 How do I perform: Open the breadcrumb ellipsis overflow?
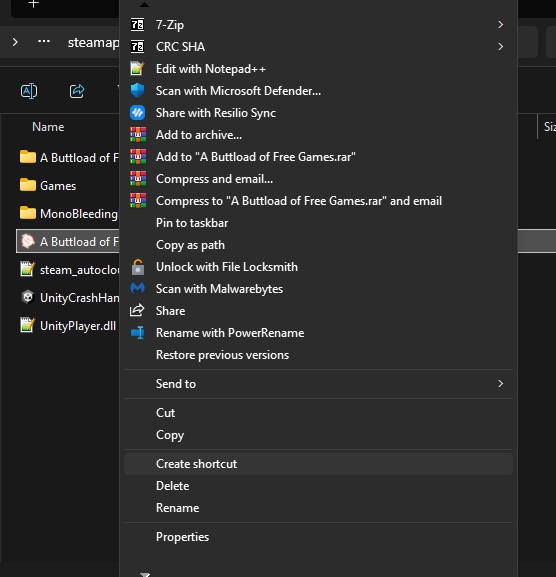44,42
